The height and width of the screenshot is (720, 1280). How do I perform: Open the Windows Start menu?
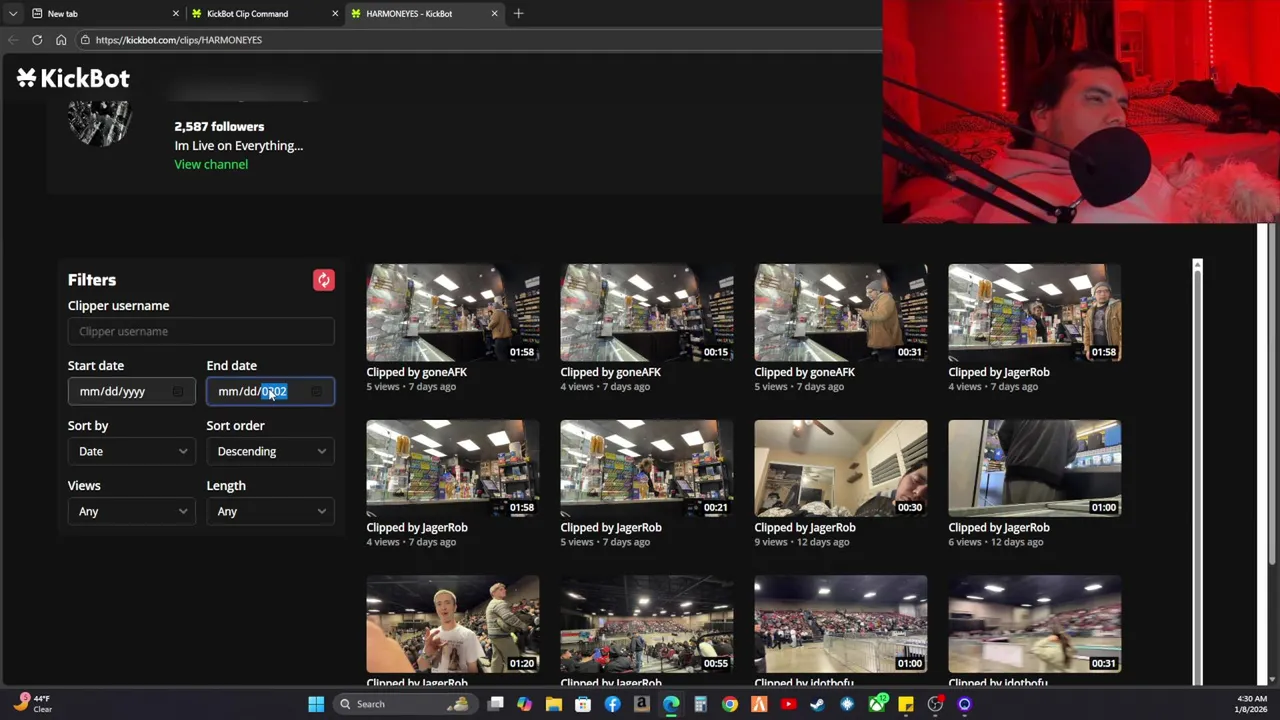316,704
